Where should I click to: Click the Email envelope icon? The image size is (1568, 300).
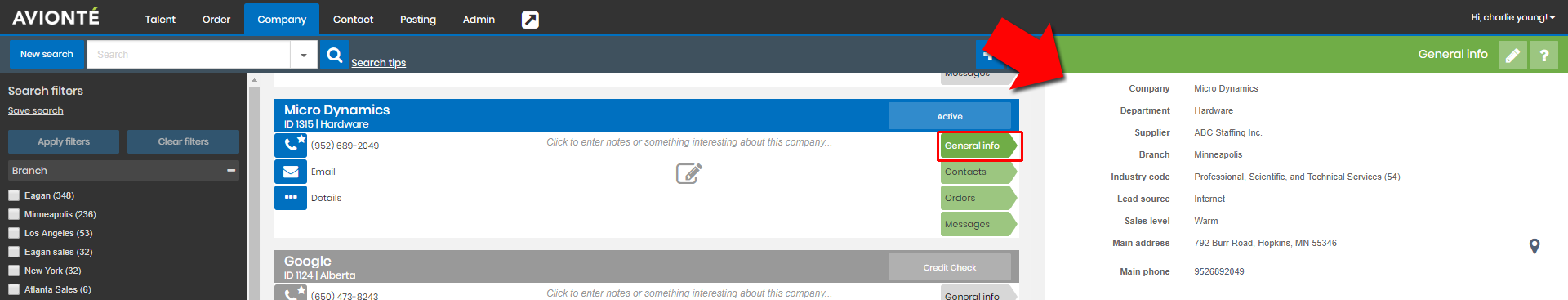[x=291, y=172]
